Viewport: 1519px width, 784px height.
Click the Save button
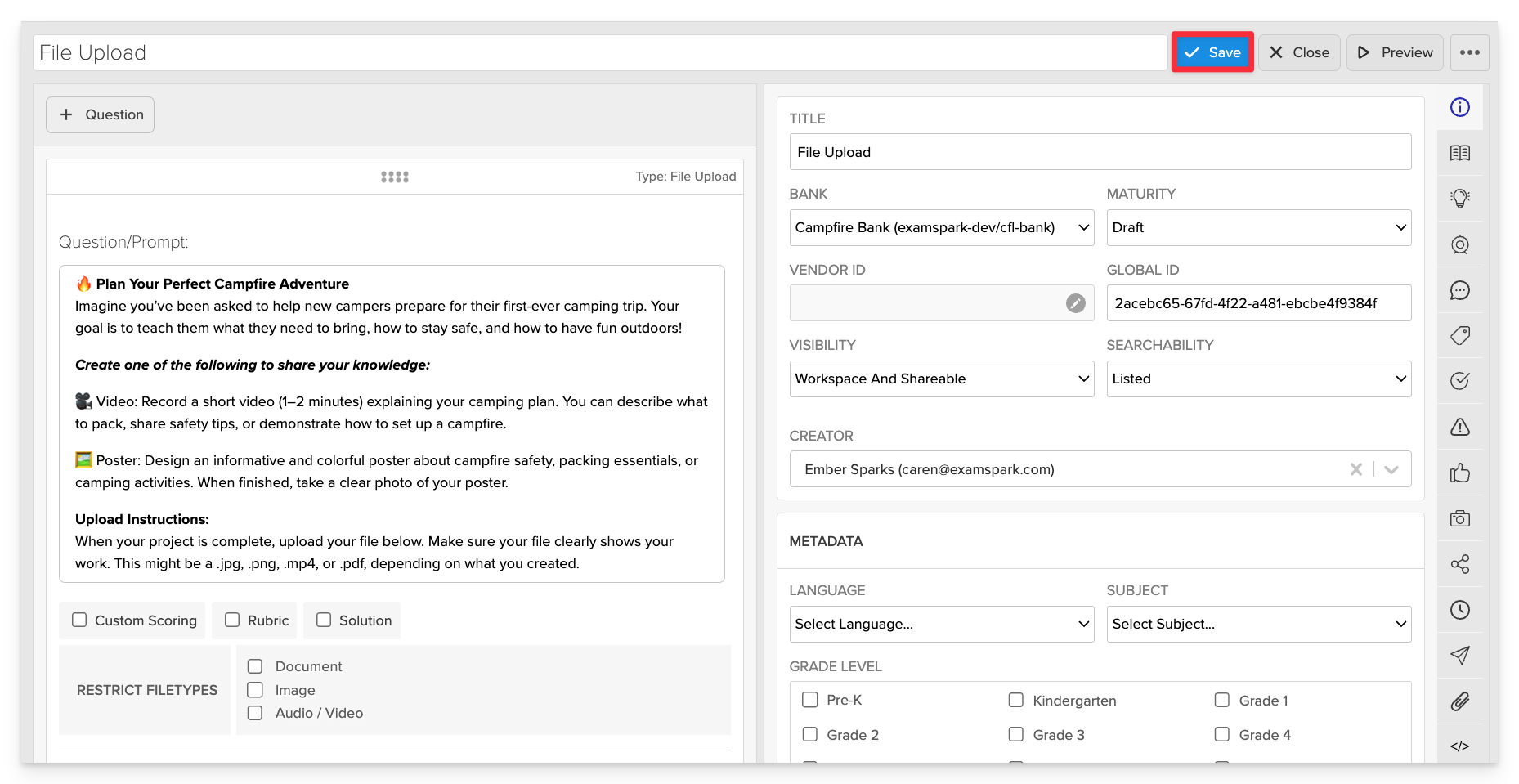click(1212, 52)
